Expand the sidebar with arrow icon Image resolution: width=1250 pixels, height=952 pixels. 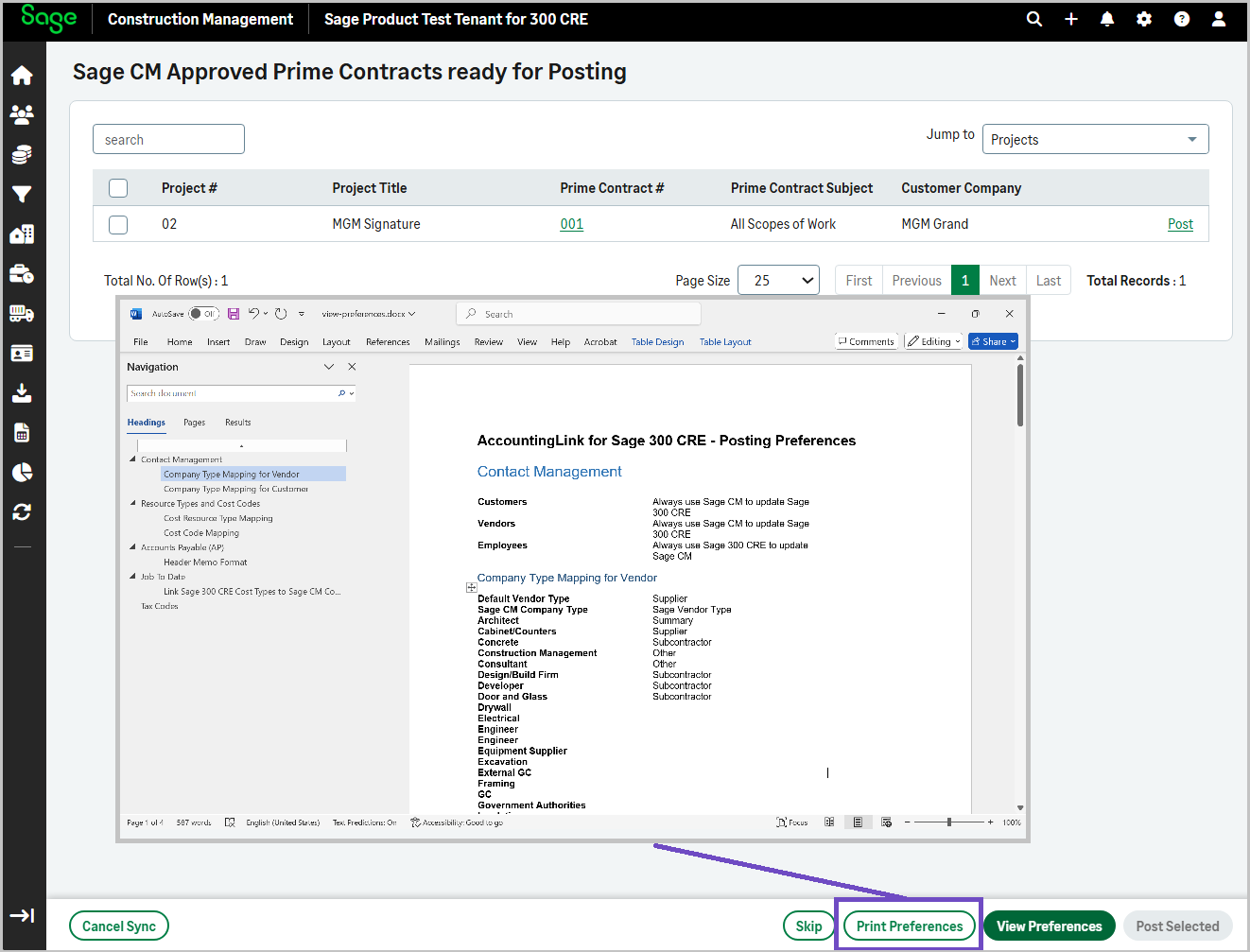coord(22,915)
